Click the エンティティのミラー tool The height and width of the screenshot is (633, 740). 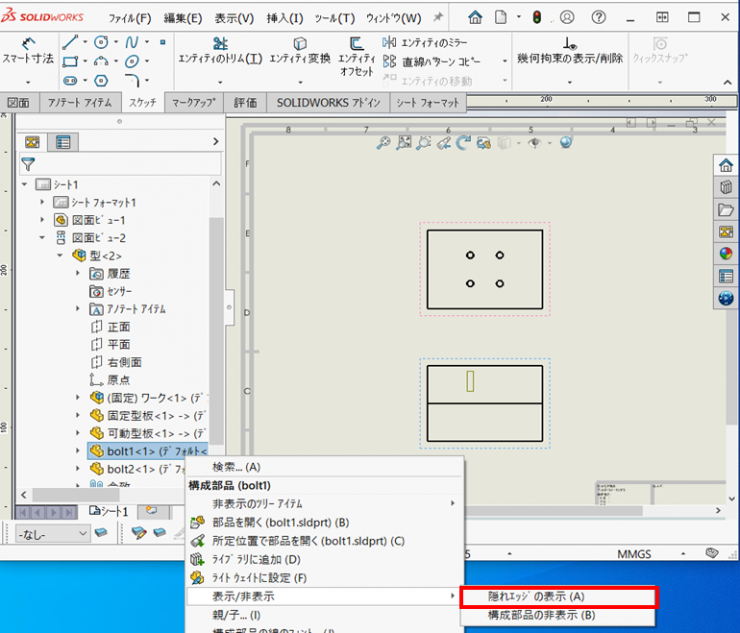425,43
